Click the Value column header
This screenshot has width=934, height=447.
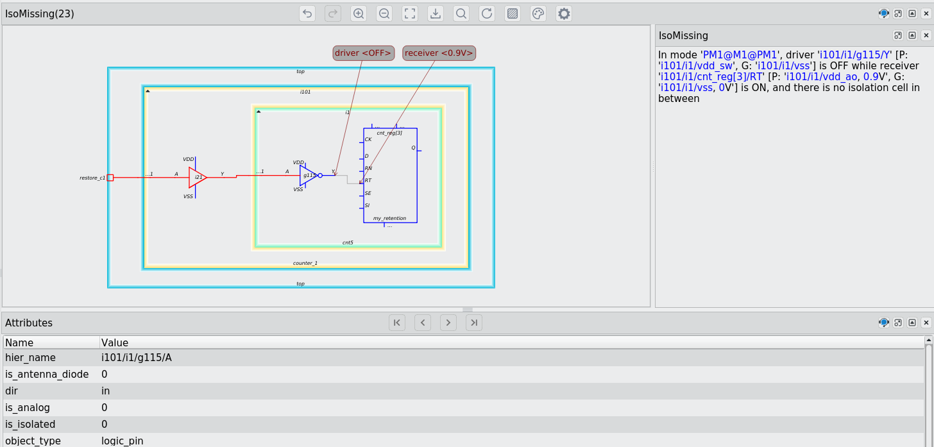511,343
